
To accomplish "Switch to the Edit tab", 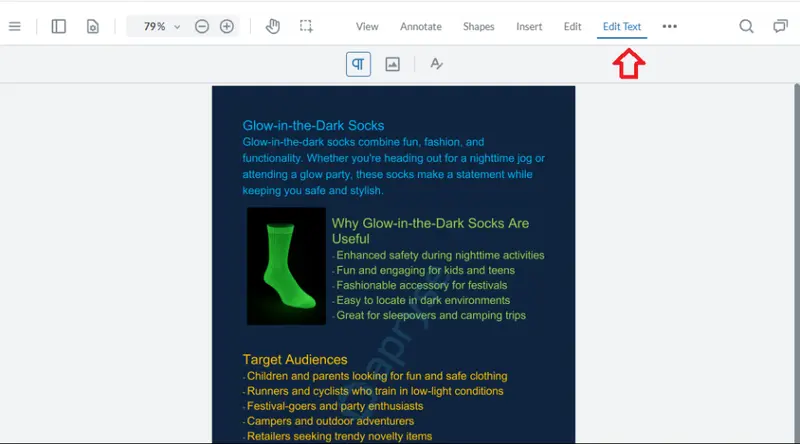I will [572, 27].
